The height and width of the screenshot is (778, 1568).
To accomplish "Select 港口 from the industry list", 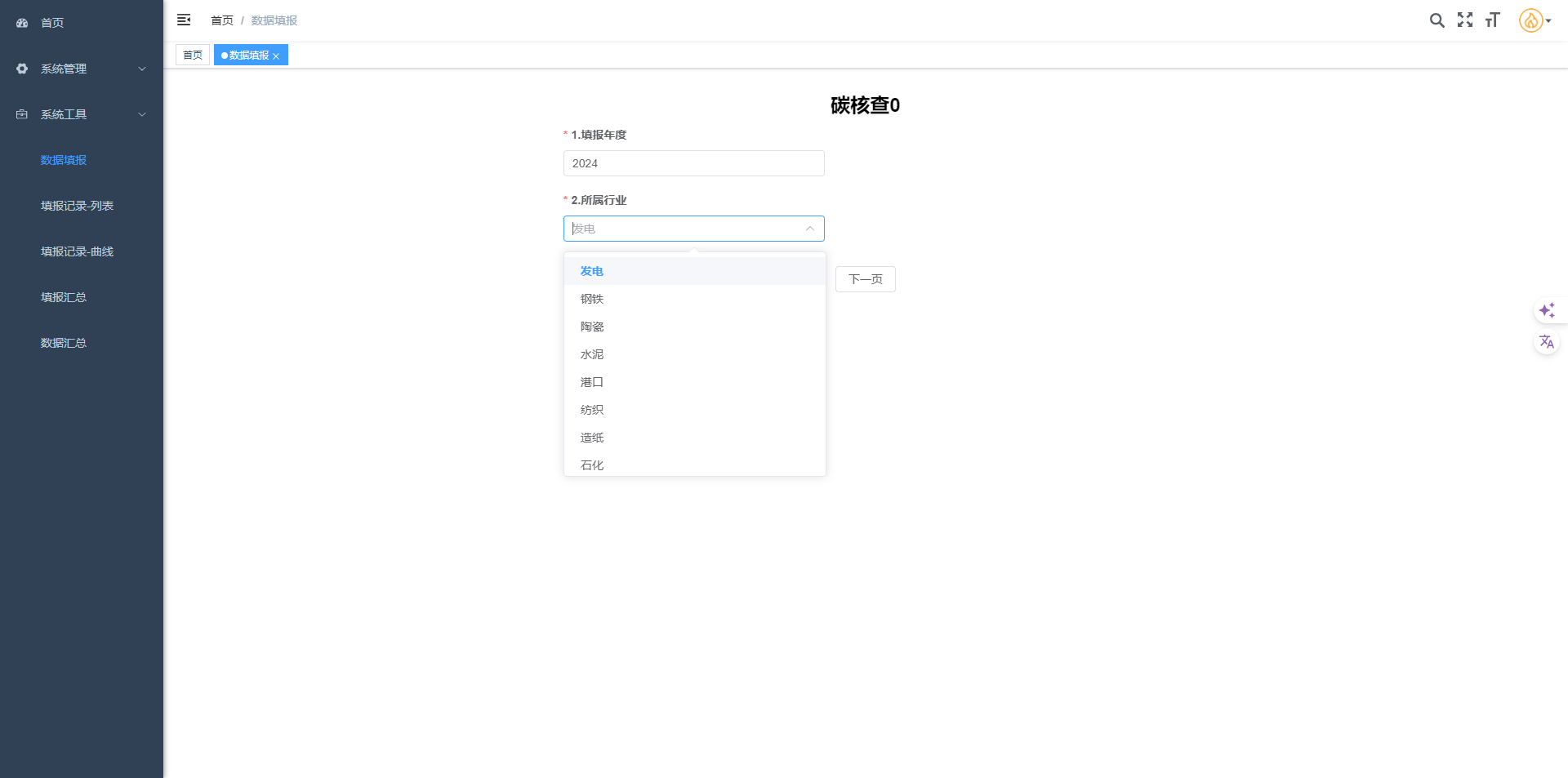I will (x=695, y=382).
